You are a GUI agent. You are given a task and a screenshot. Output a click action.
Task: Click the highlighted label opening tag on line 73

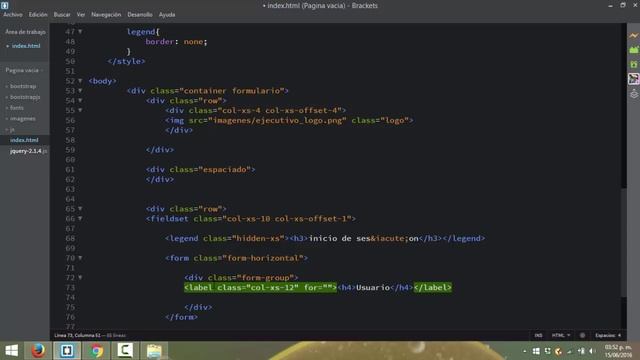(260, 287)
